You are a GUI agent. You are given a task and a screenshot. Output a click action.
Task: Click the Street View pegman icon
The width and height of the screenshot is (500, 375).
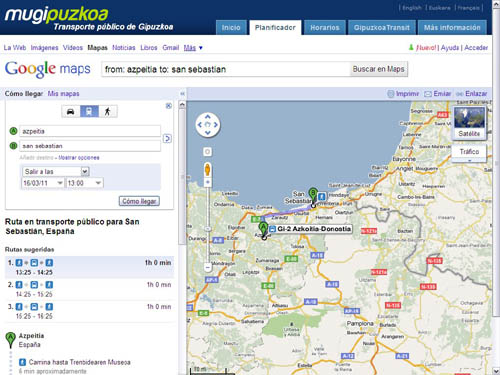tap(207, 170)
